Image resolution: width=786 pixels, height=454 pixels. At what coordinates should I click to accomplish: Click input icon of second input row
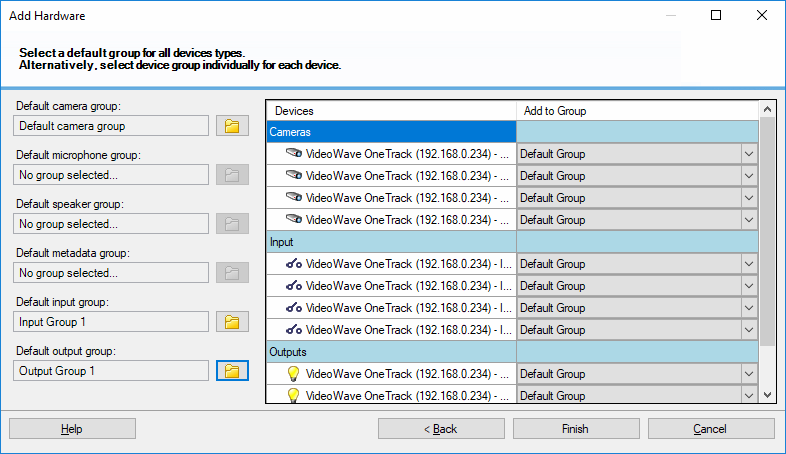coord(294,286)
